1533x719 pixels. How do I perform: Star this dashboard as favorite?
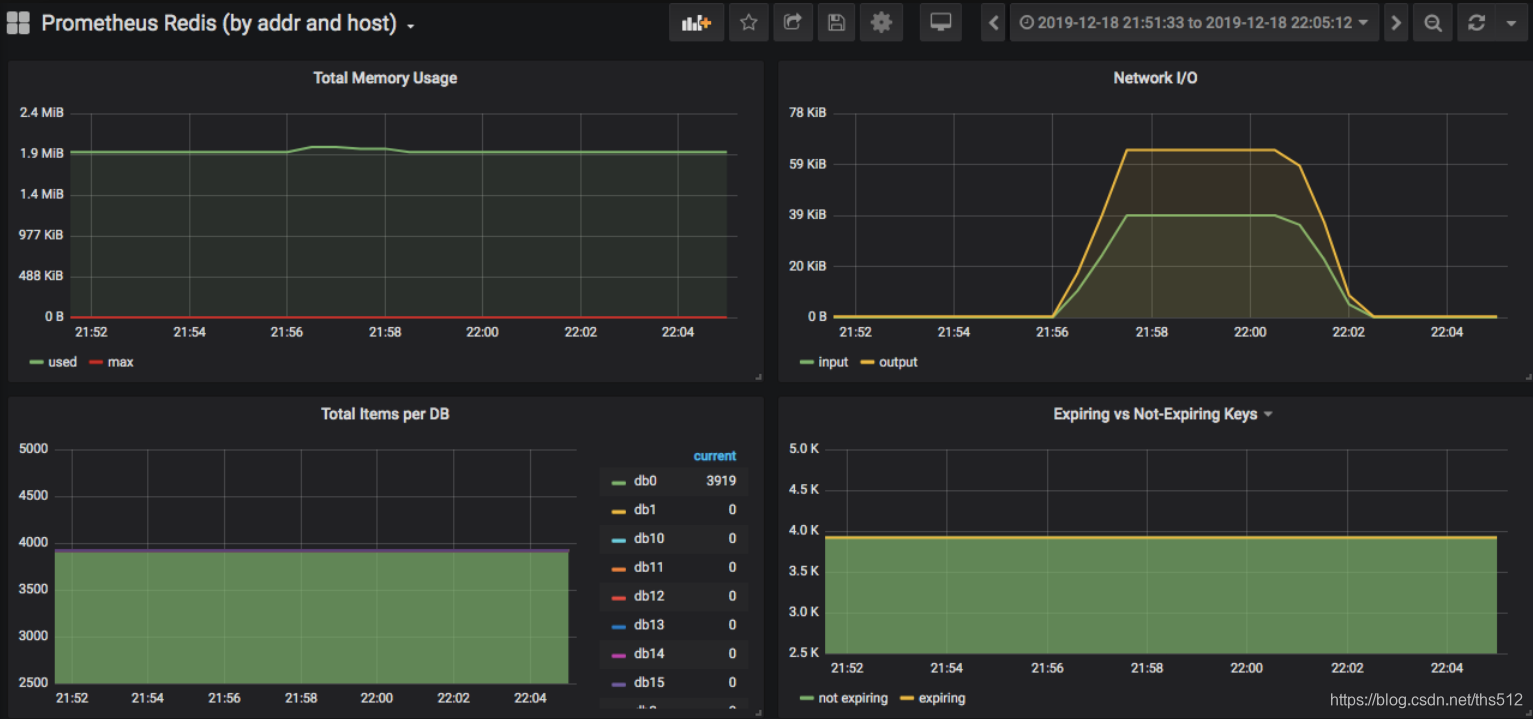(749, 23)
